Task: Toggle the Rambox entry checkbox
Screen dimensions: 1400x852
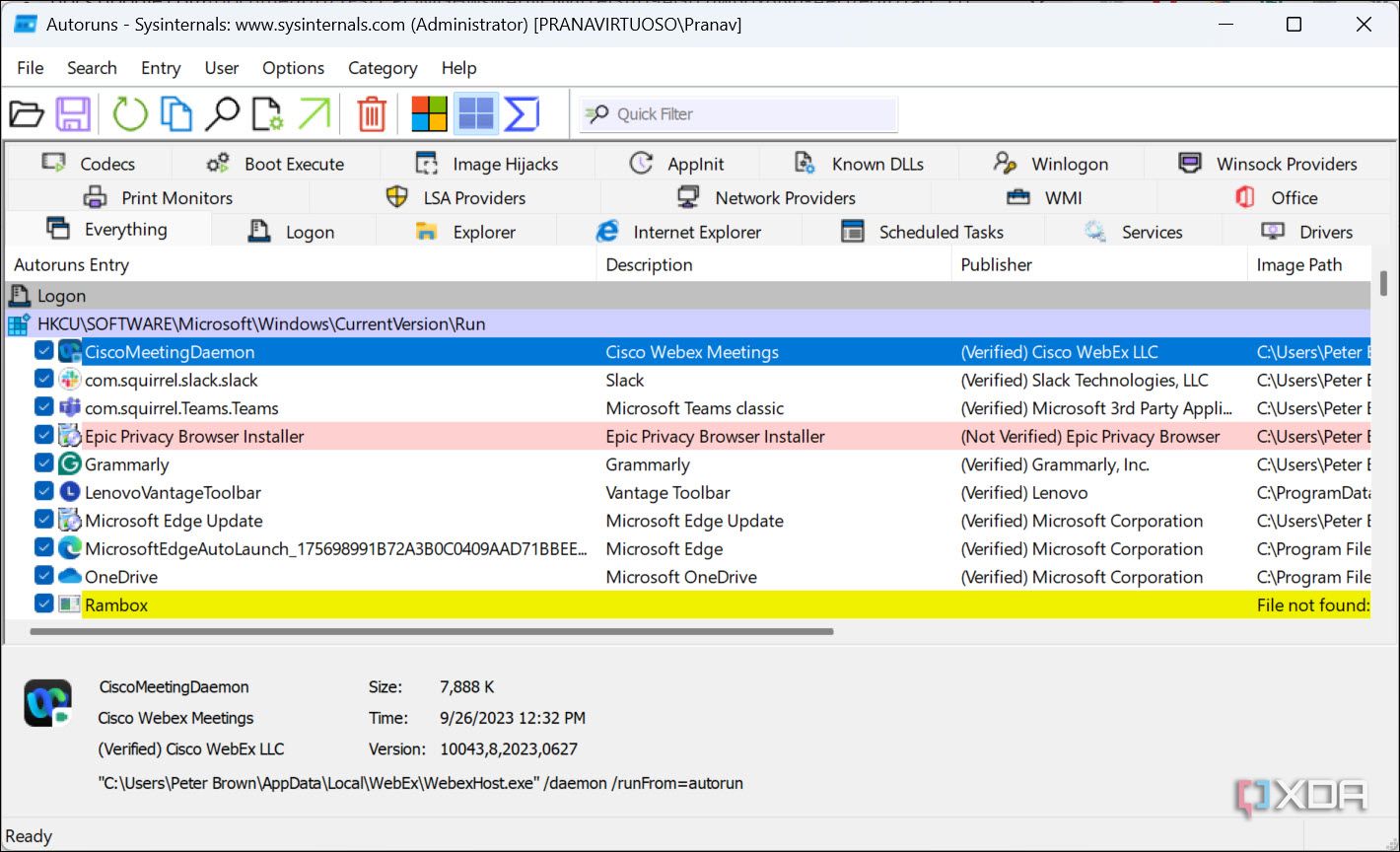Action: point(43,603)
